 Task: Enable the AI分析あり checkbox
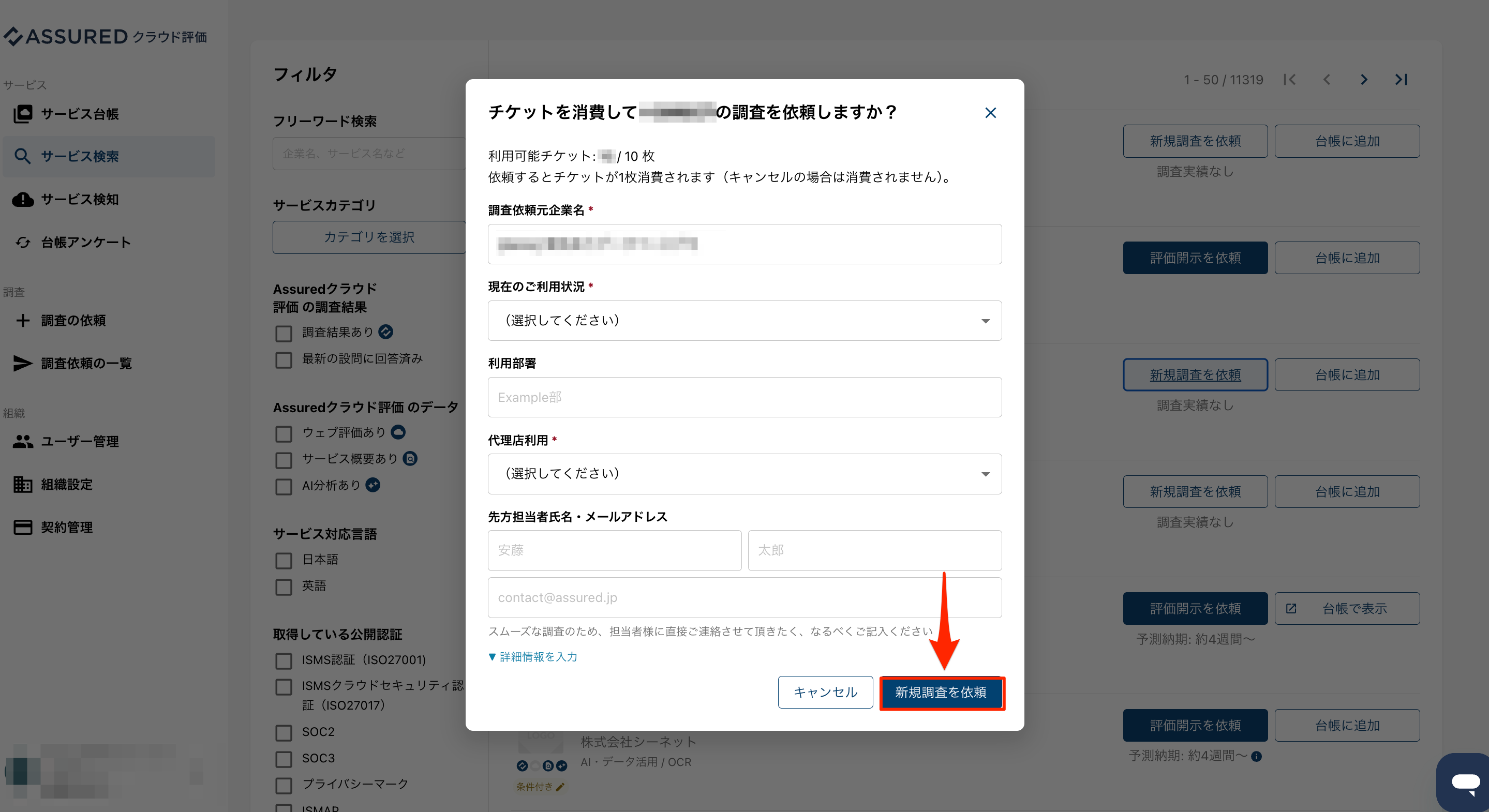[283, 487]
